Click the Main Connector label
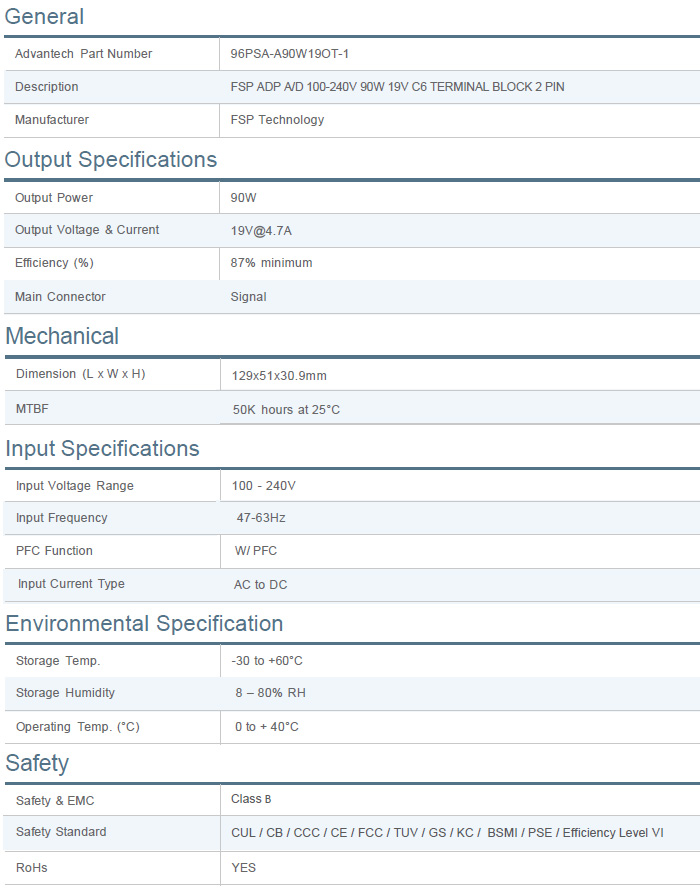The height and width of the screenshot is (891, 700). click(60, 297)
